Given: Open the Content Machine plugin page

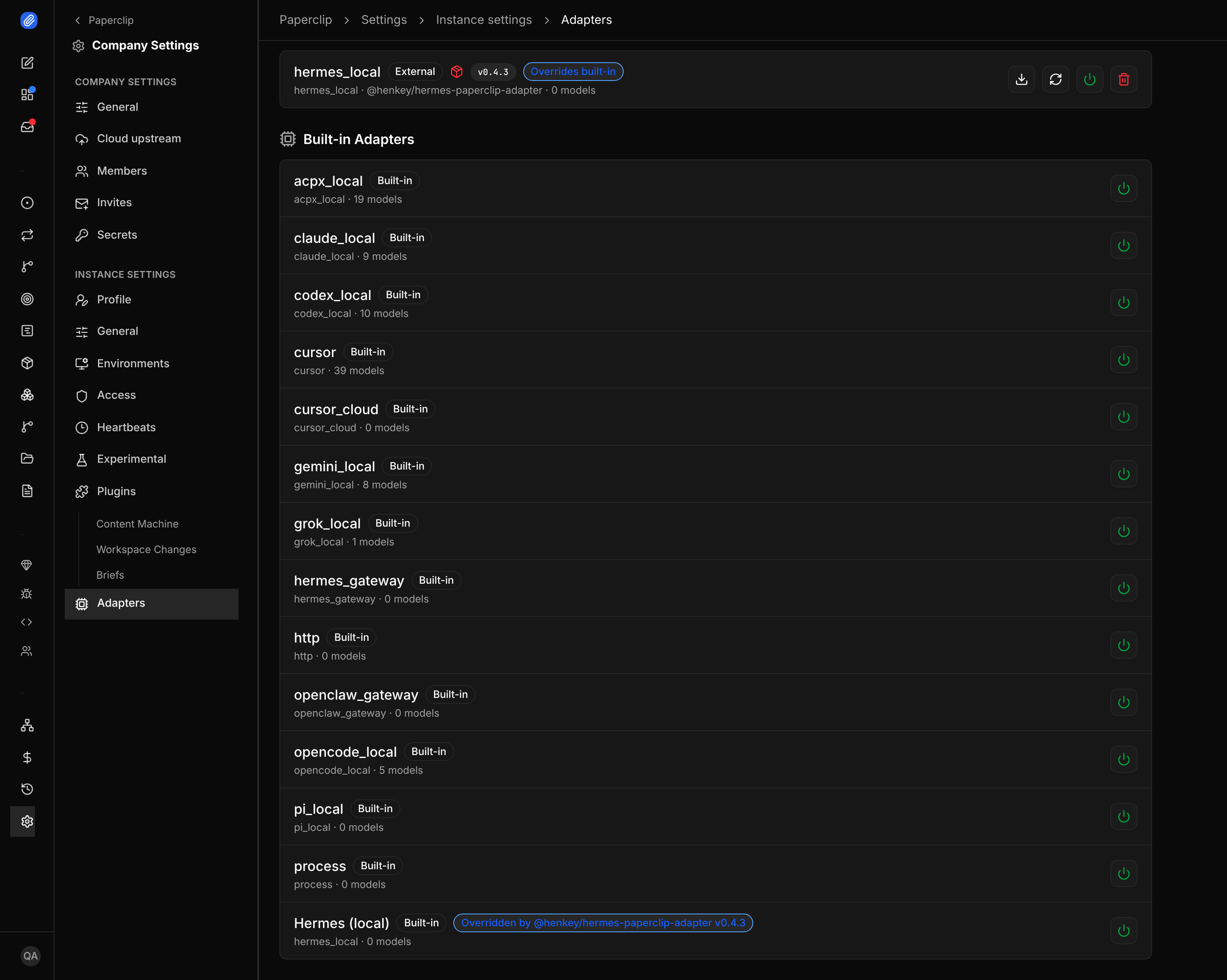Looking at the screenshot, I should (137, 524).
